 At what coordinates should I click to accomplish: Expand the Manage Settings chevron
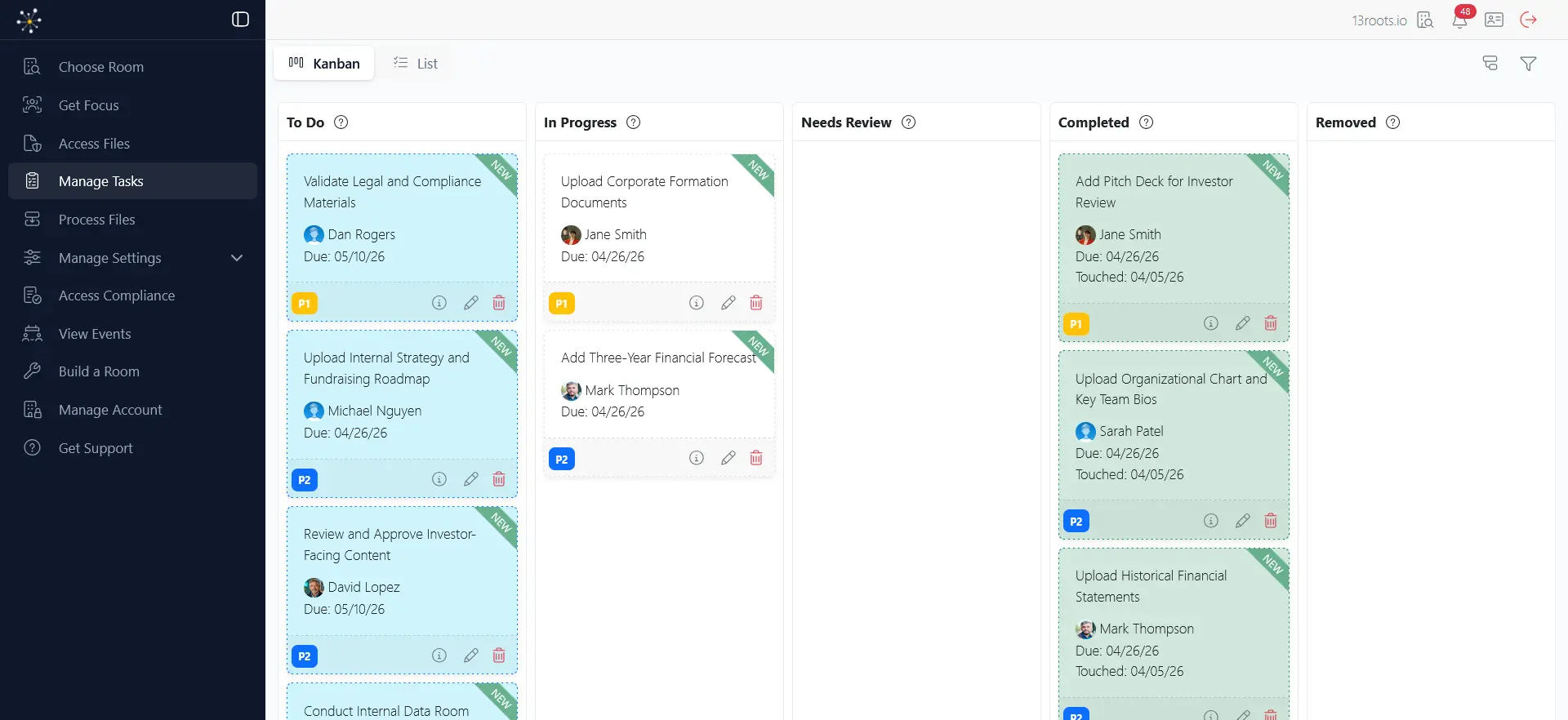237,258
